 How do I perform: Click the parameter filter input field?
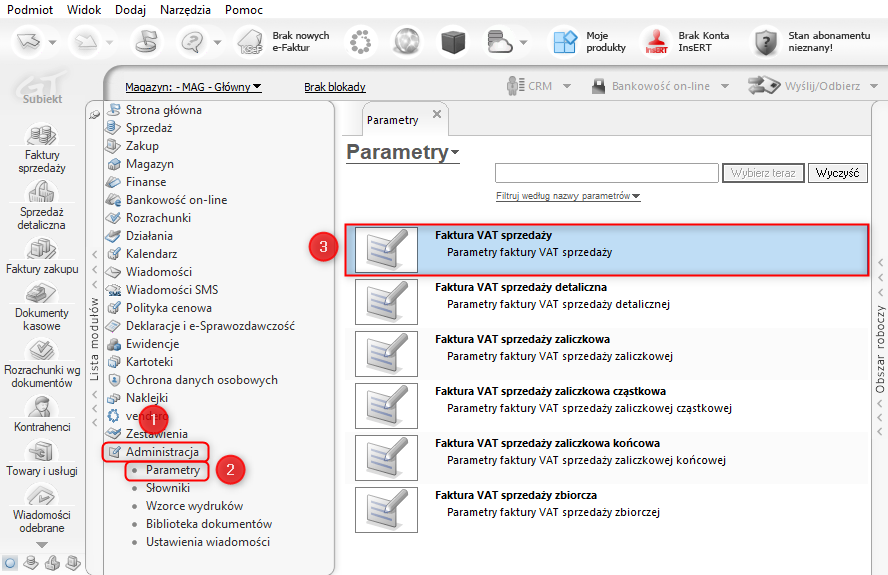pos(607,173)
